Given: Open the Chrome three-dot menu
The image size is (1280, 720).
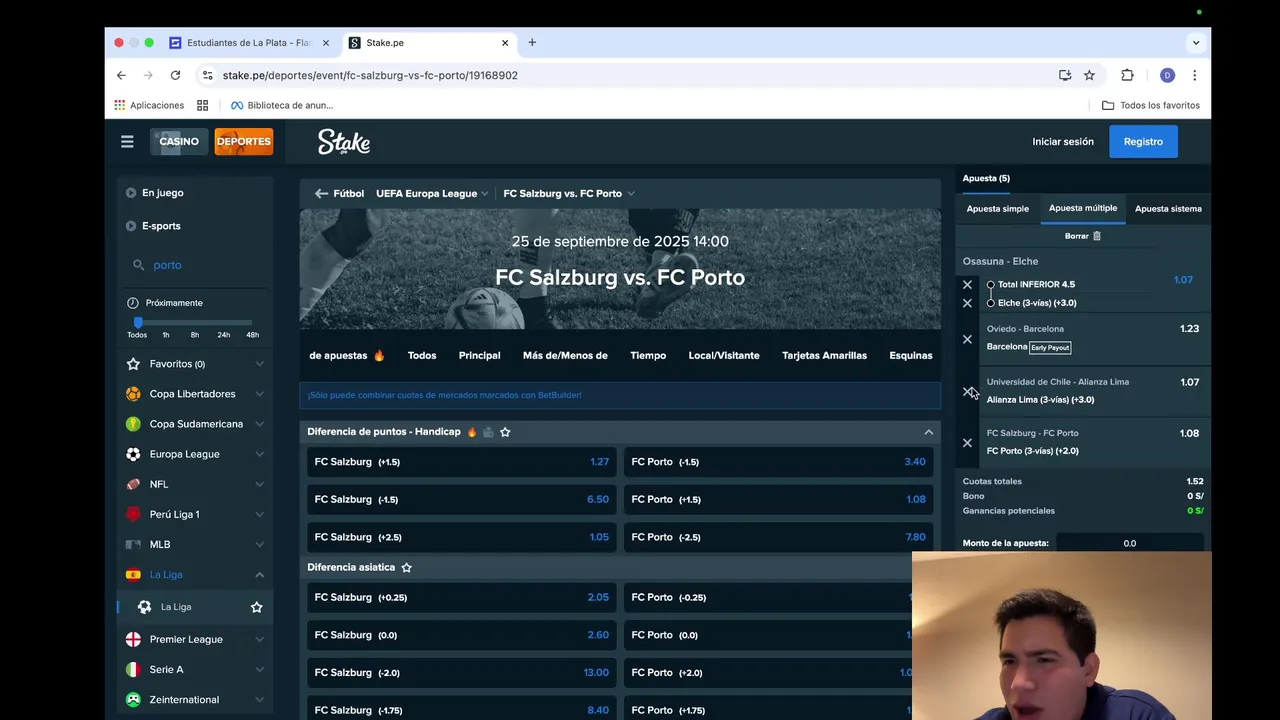Looking at the screenshot, I should pyautogui.click(x=1194, y=75).
